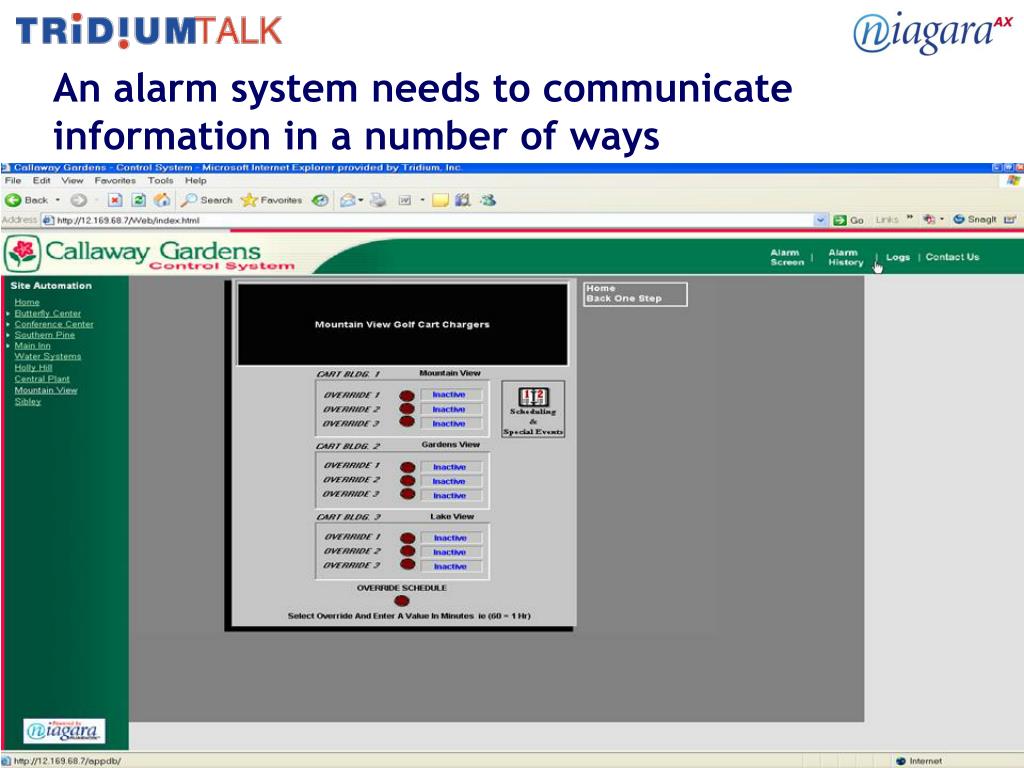Click Mountain View OVERRIDE 1 Inactive value
Screen dimensions: 1024x768
point(449,394)
